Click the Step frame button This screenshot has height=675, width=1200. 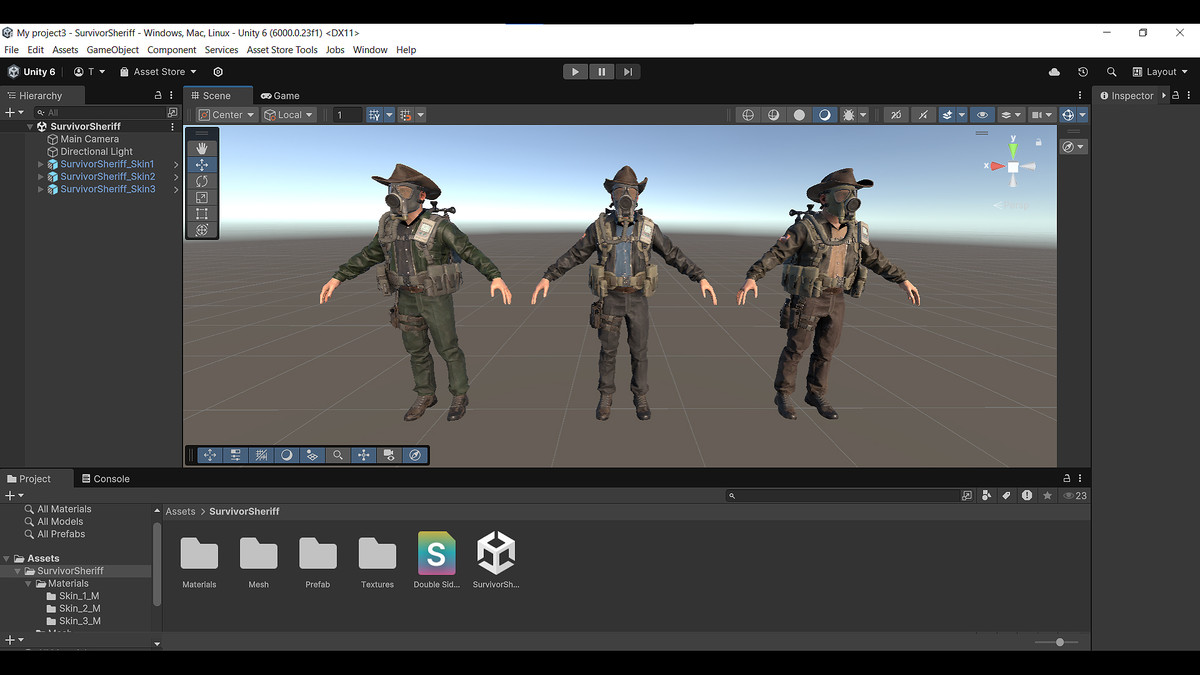tap(627, 72)
